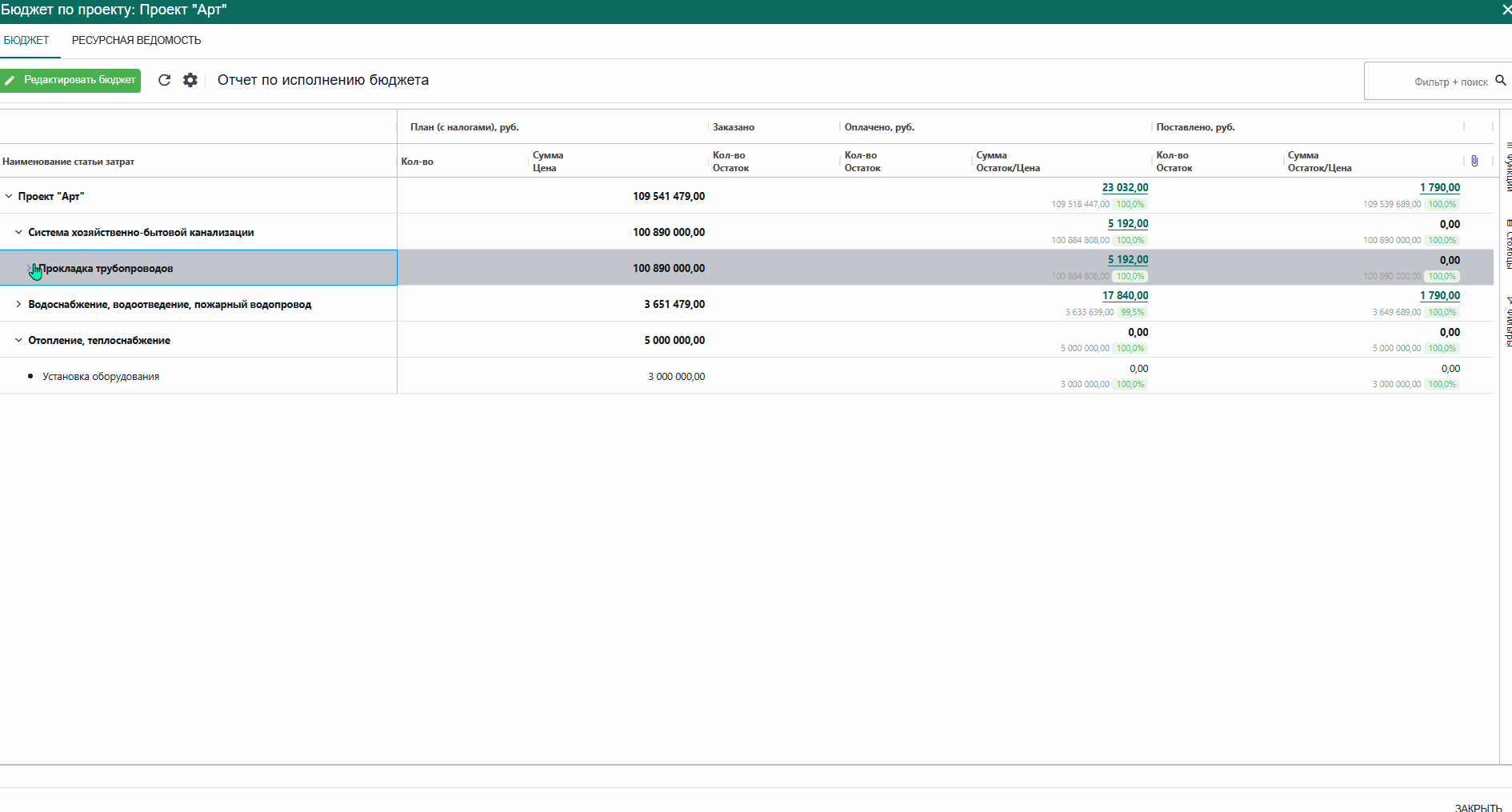The width and height of the screenshot is (1512, 812).
Task: Open the Функции side panel
Action: [x=1507, y=166]
